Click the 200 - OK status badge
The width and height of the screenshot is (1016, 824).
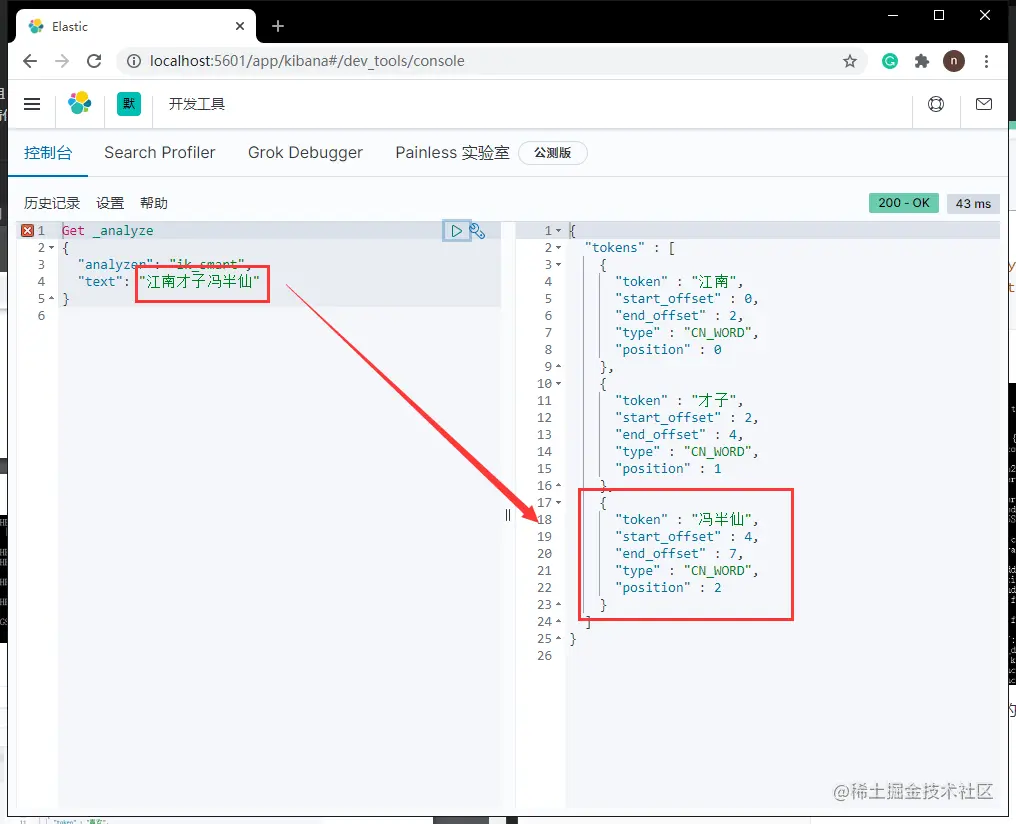(x=903, y=203)
